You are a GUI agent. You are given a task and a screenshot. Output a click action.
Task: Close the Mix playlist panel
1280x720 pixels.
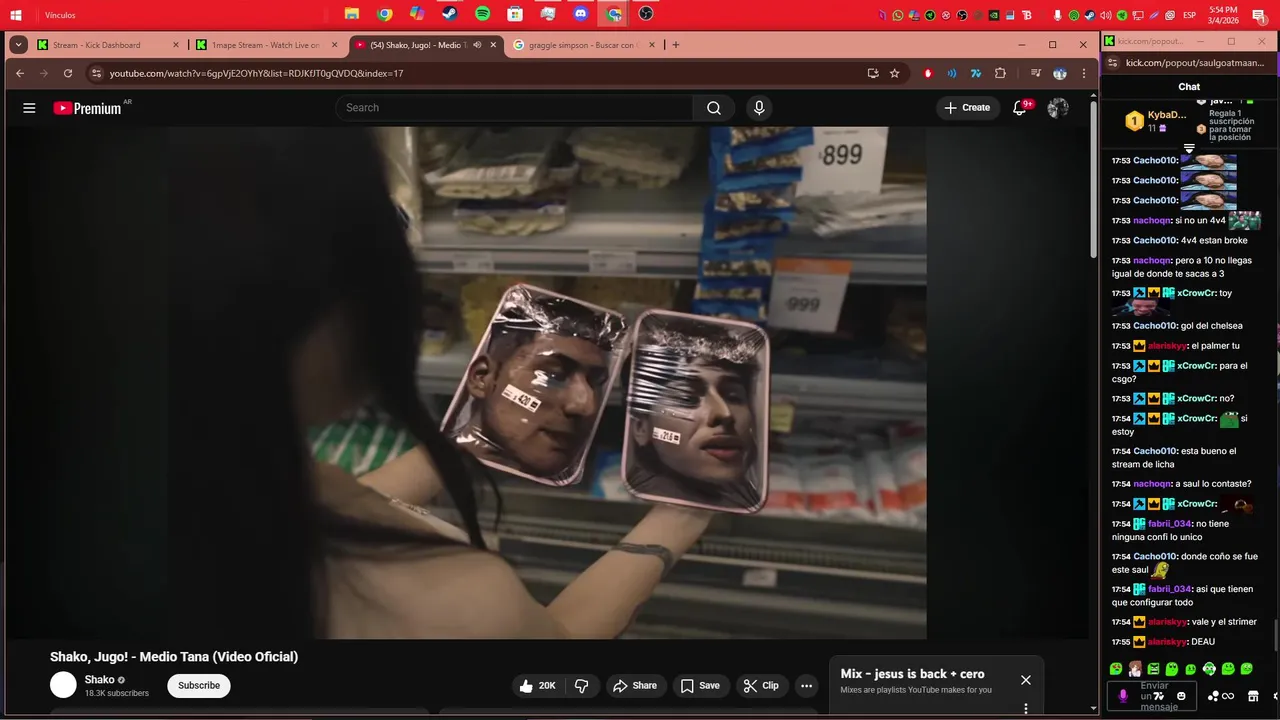1025,680
